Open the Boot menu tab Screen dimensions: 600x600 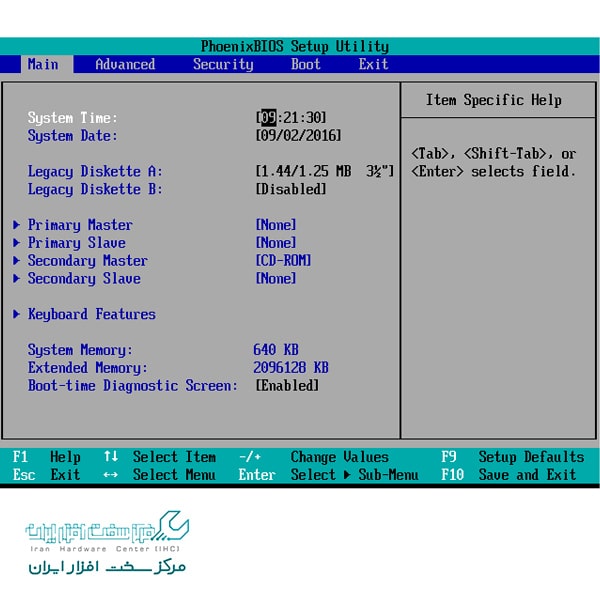click(x=306, y=64)
